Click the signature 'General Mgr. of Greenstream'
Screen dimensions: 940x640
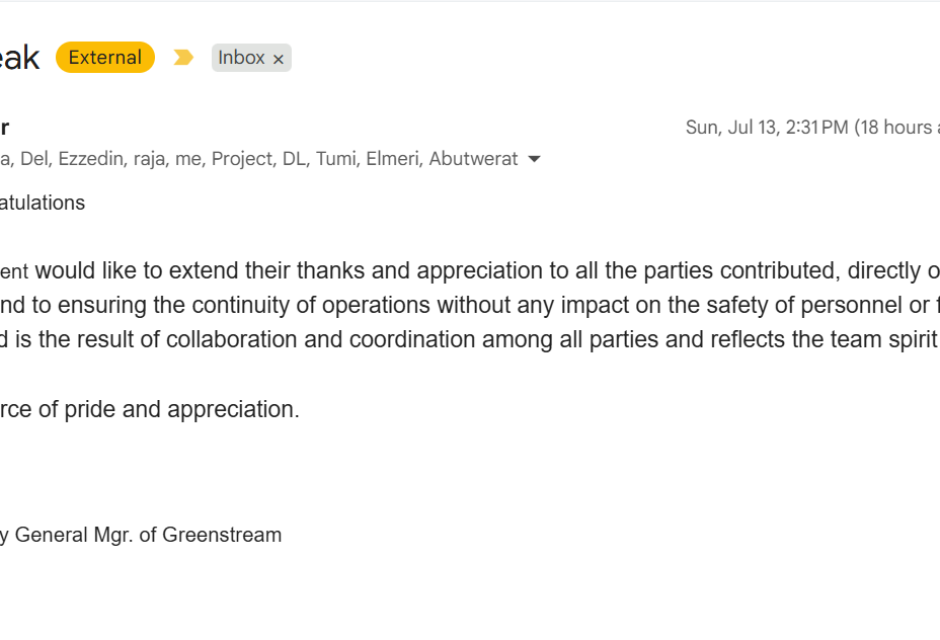click(x=148, y=535)
